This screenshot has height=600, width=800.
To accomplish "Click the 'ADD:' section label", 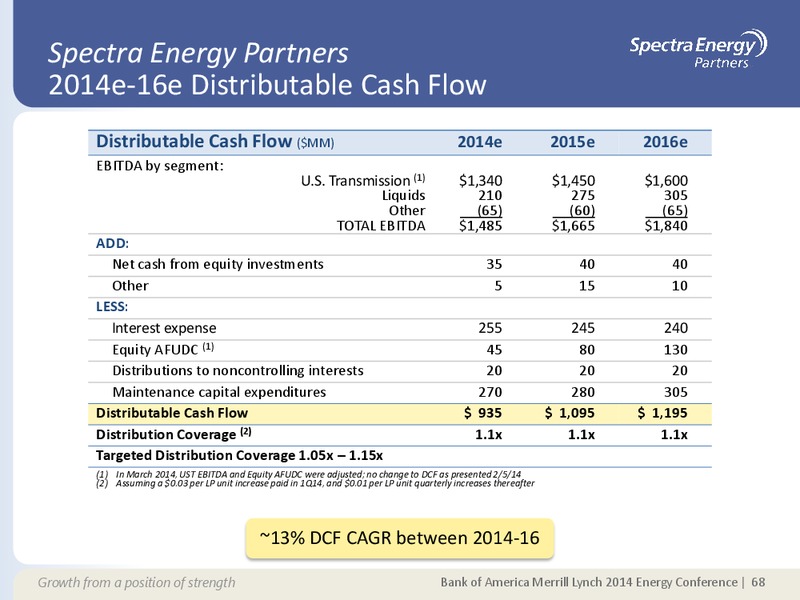I will 112,243.
